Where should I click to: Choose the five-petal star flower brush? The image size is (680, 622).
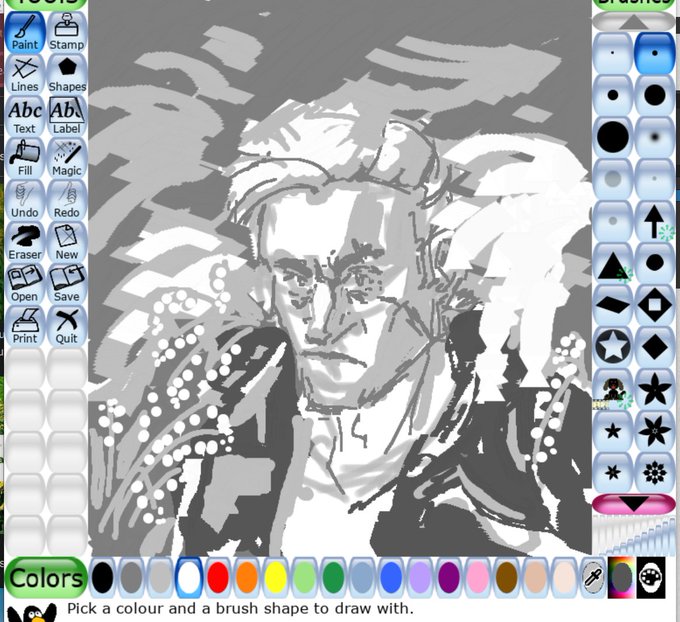654,389
